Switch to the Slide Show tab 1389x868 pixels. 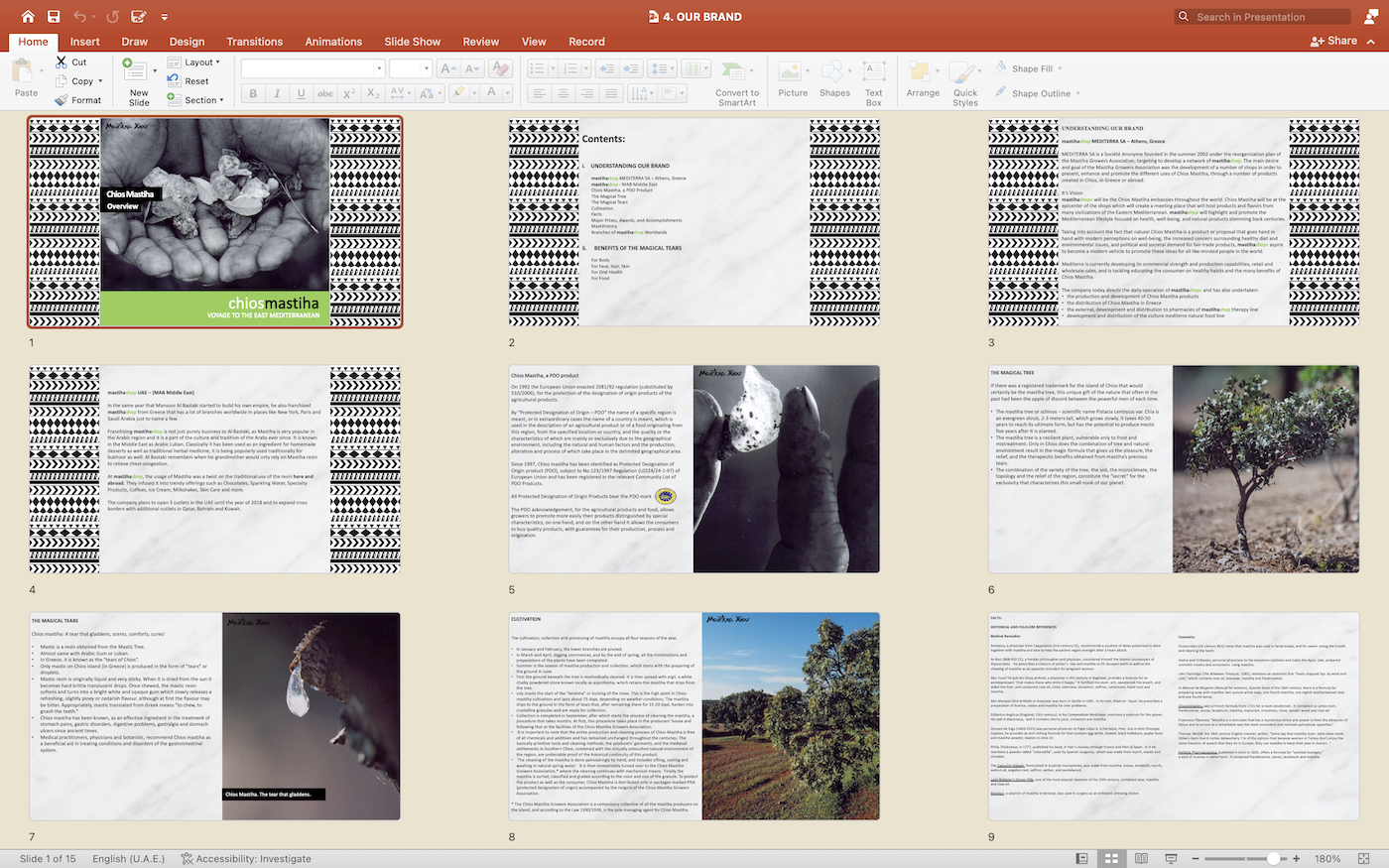coord(412,42)
